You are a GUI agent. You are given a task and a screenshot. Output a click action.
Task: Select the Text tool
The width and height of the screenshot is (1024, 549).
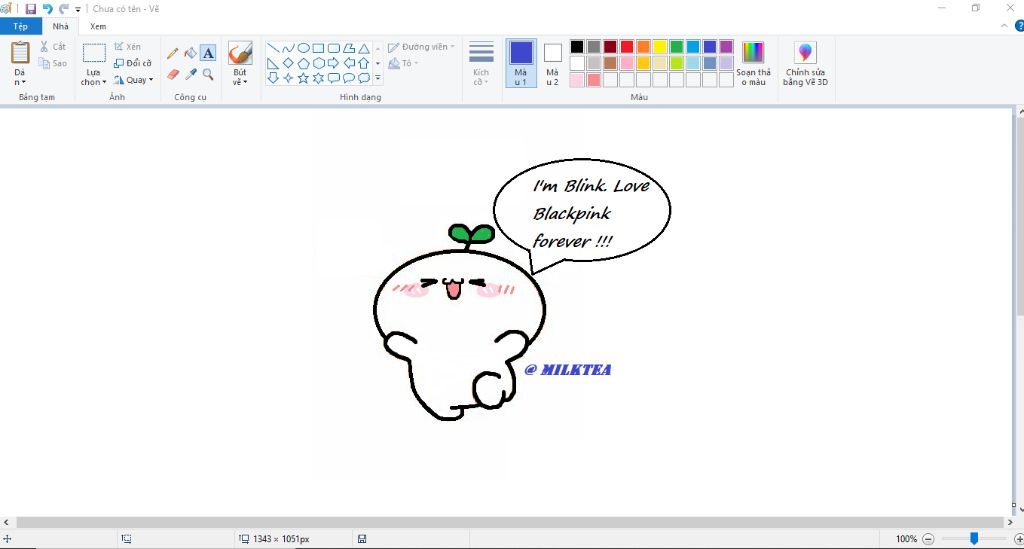(208, 53)
